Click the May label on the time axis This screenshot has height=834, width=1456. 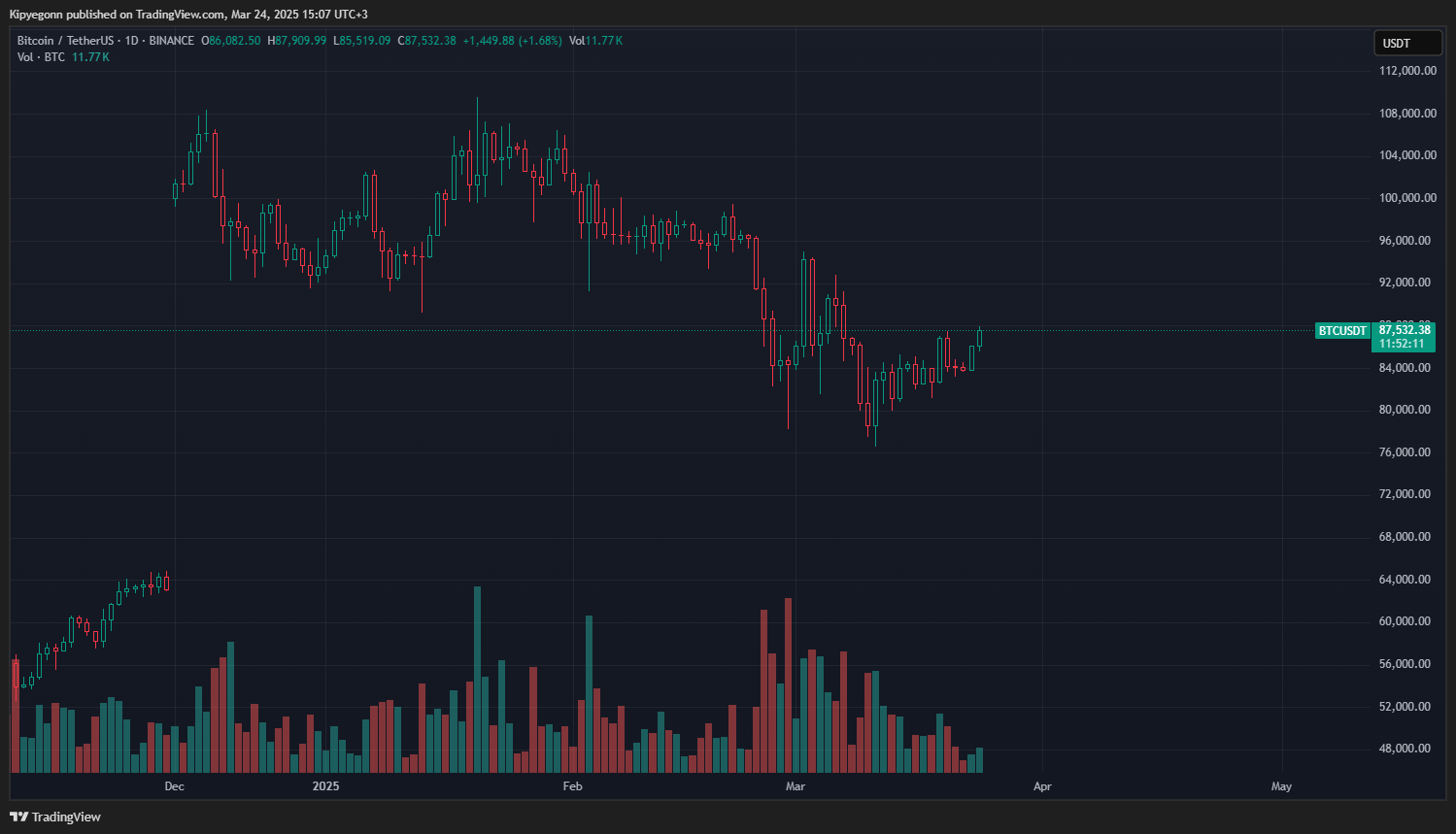(1281, 786)
